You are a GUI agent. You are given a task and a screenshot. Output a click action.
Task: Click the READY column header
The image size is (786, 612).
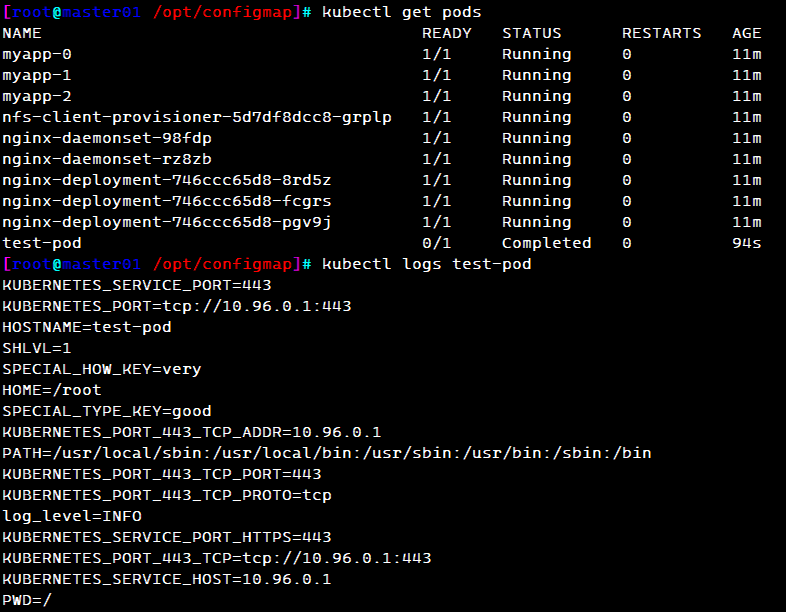447,33
